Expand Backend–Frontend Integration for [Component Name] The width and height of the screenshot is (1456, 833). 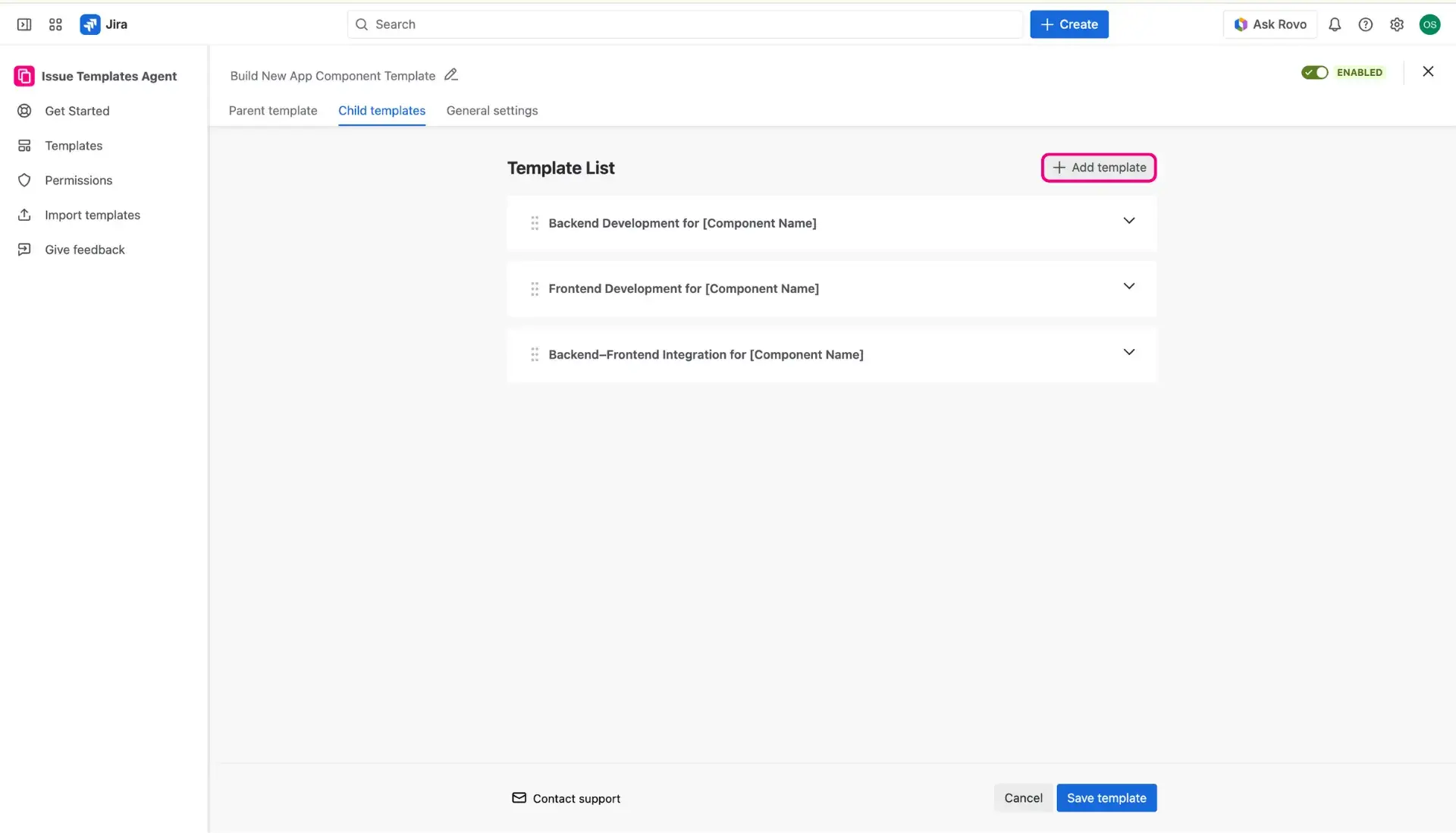[1129, 352]
